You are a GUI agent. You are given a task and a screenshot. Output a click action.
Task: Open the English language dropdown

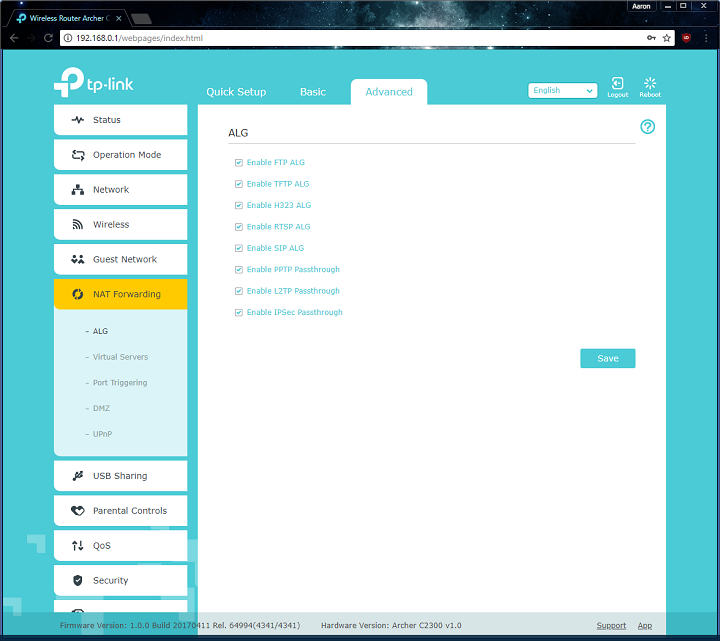tap(562, 91)
